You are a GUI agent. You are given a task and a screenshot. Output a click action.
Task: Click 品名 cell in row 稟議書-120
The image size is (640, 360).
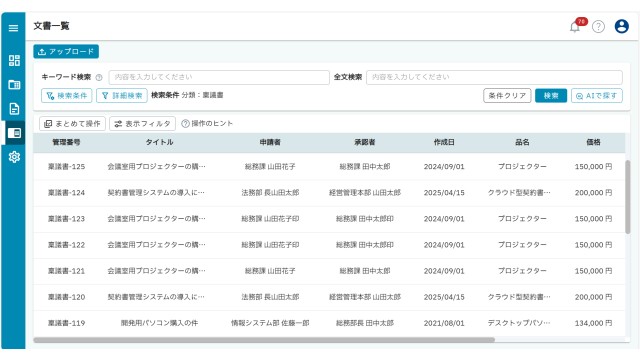(519, 297)
